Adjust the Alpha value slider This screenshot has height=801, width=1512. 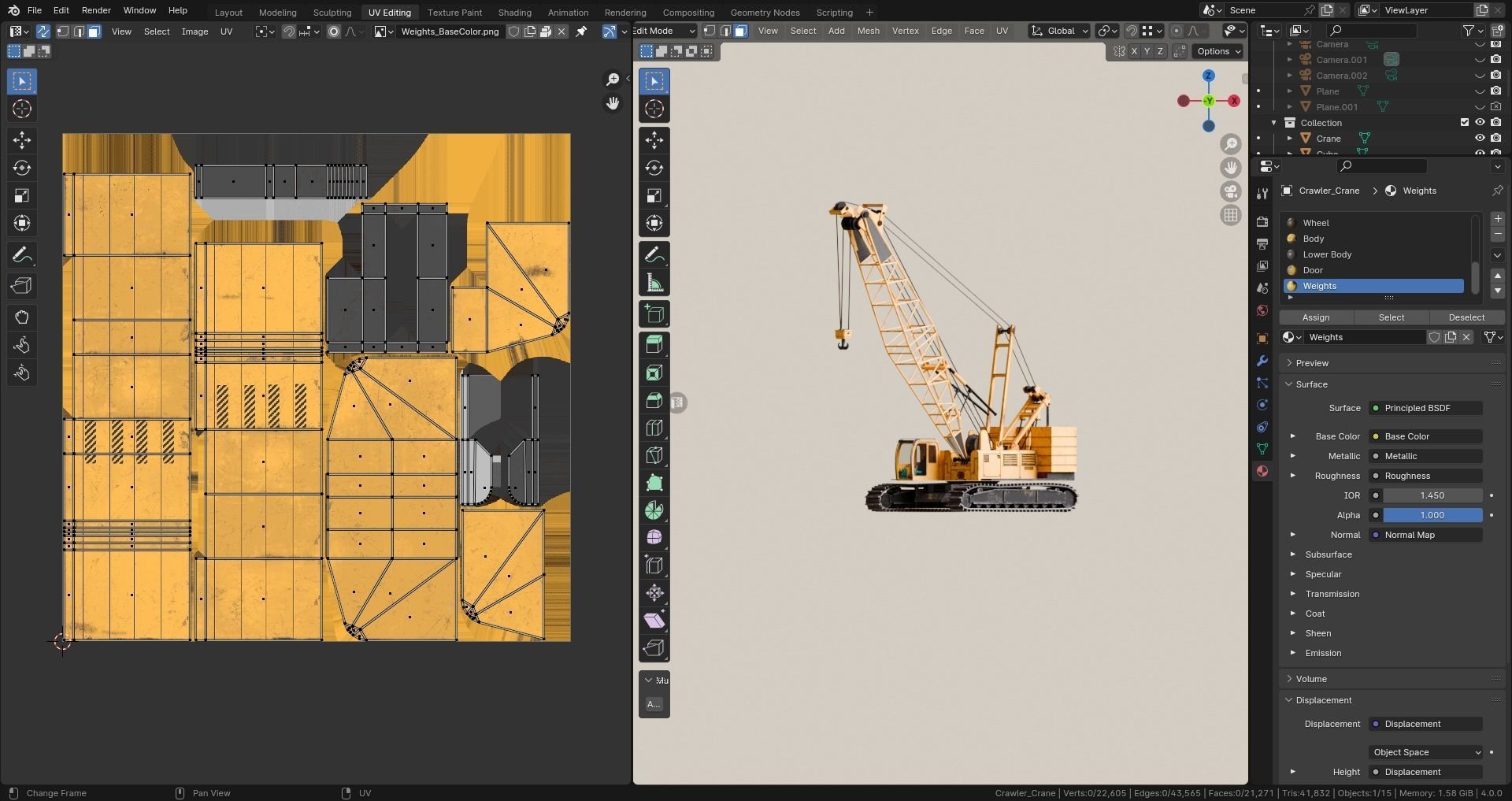pos(1432,515)
